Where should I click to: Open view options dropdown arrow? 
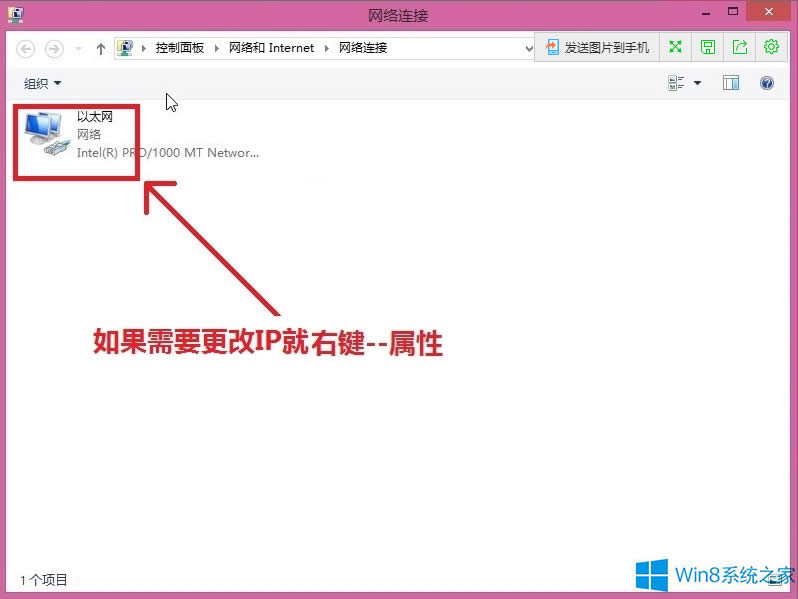[x=697, y=83]
